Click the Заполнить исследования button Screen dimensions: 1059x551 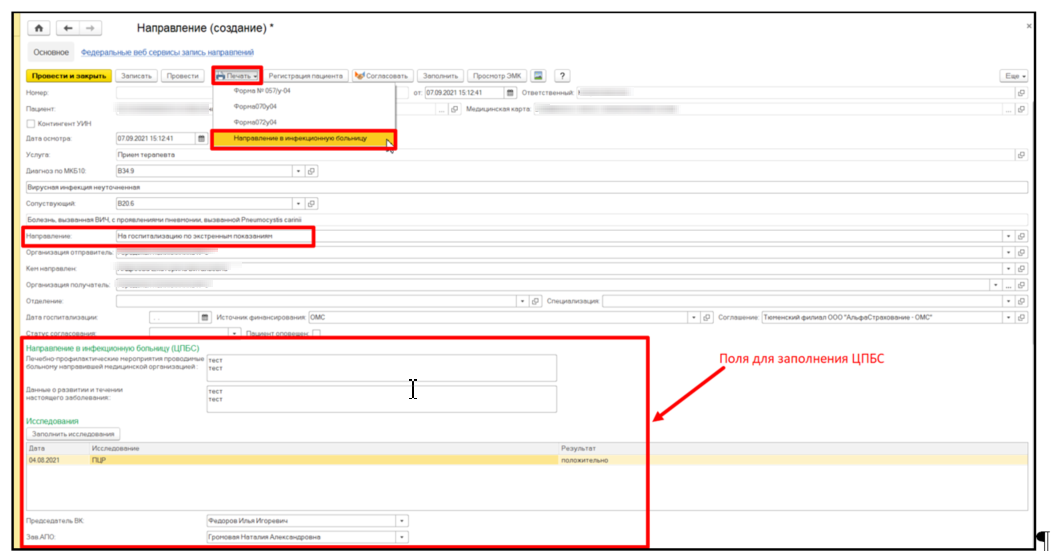(74, 434)
